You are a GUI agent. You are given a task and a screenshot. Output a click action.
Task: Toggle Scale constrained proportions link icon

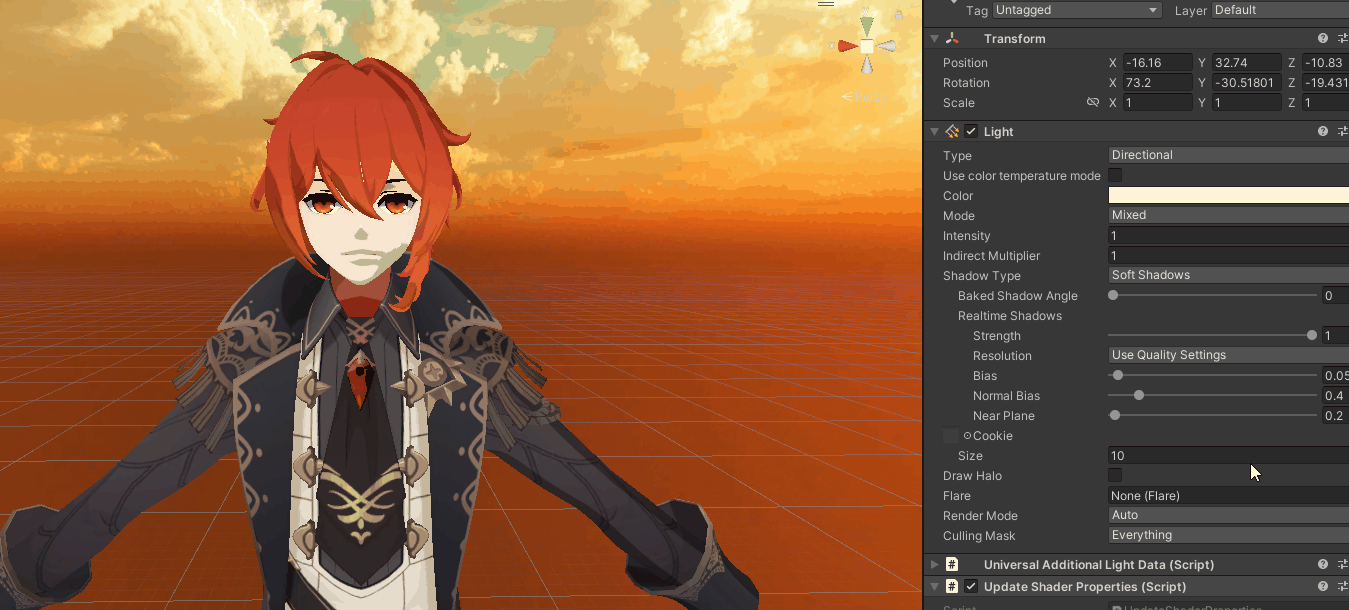click(1093, 102)
